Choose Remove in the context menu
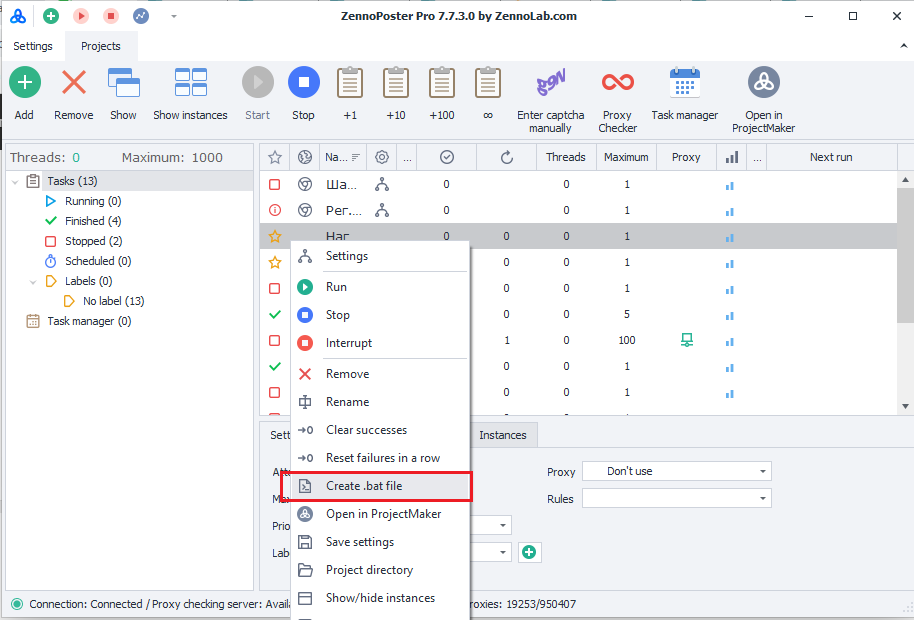 [x=380, y=374]
